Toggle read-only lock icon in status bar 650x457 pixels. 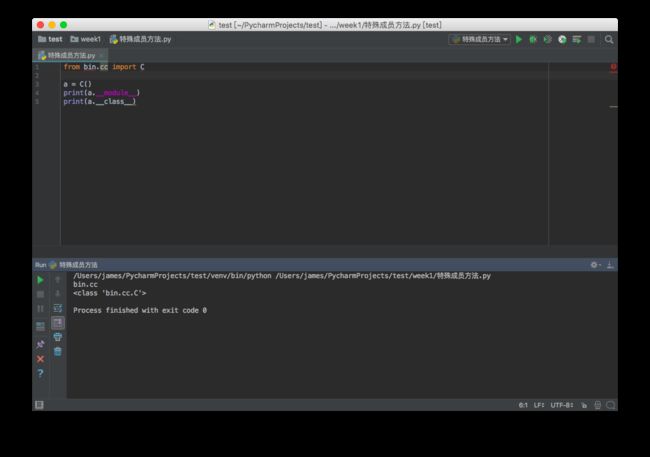[x=584, y=405]
